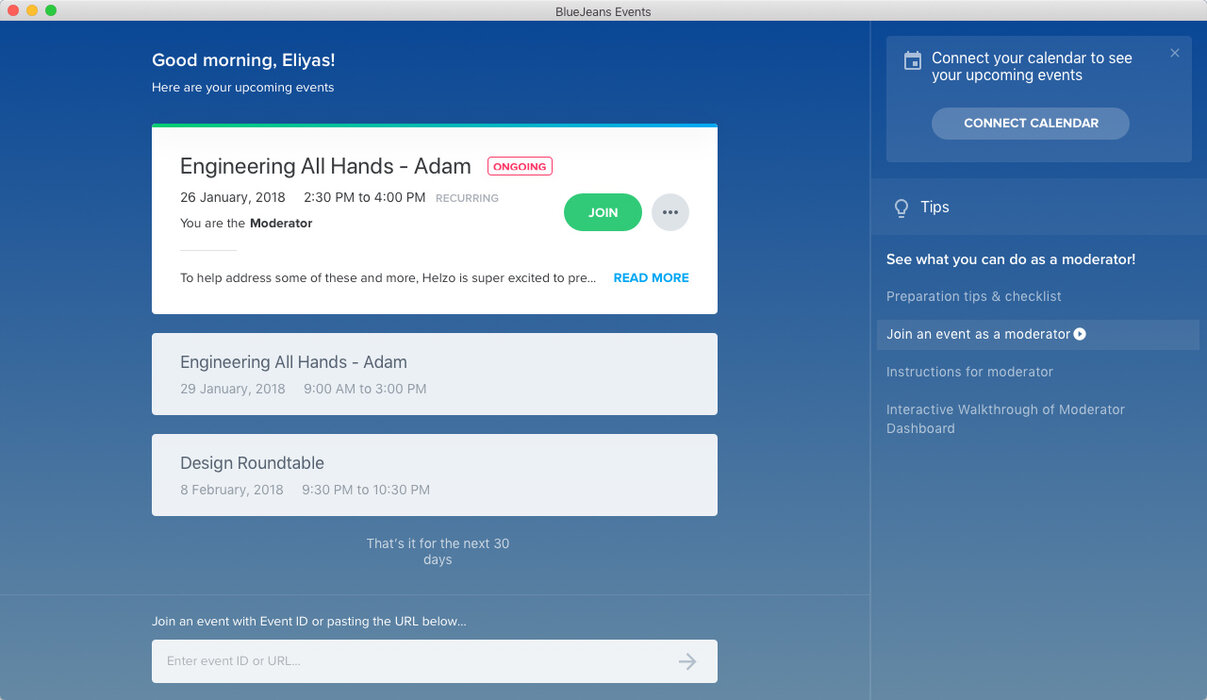Open Interactive Walkthrough of Moderator Dashboard
This screenshot has width=1207, height=700.
point(1005,419)
